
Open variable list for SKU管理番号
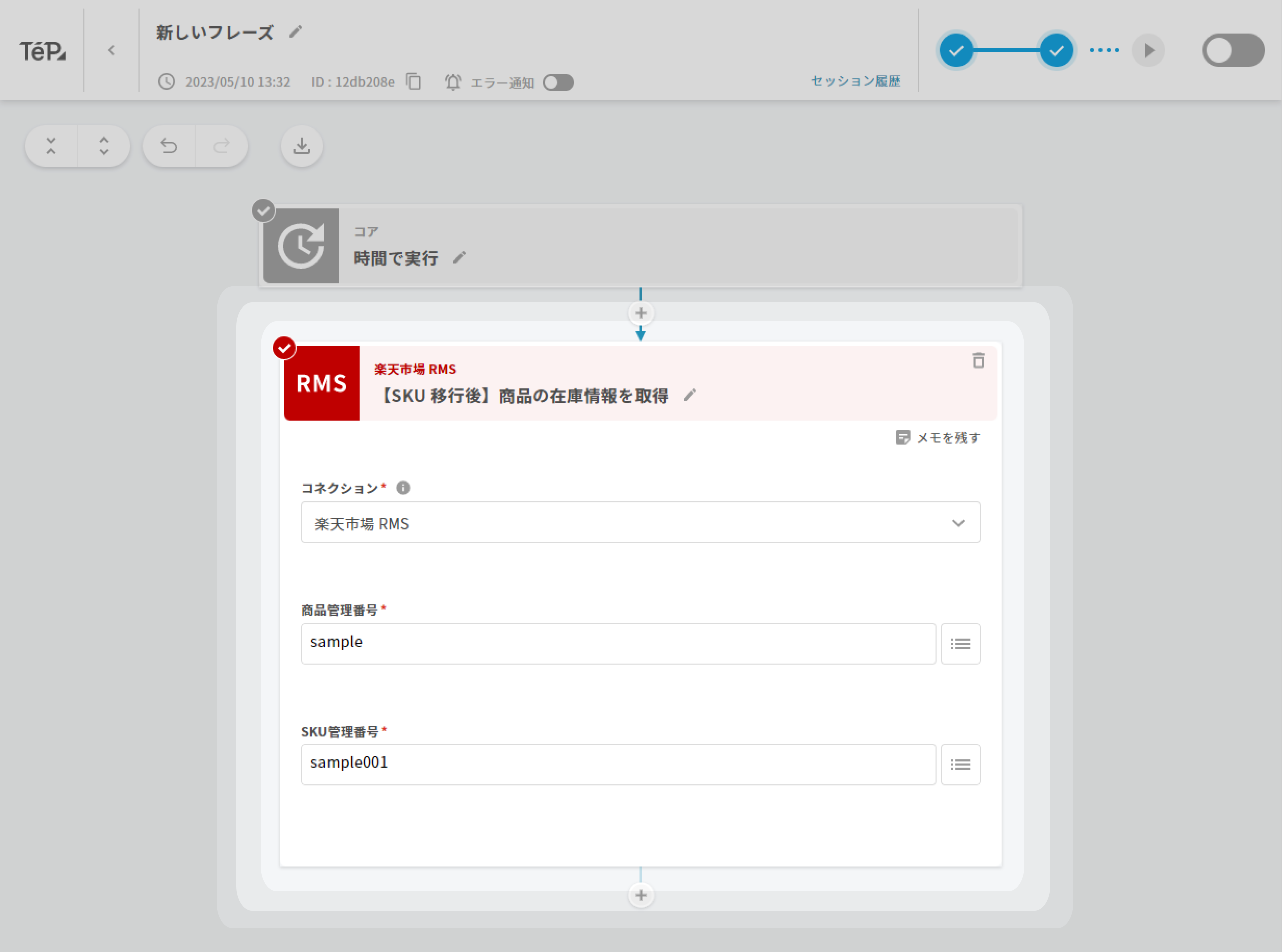coord(960,765)
